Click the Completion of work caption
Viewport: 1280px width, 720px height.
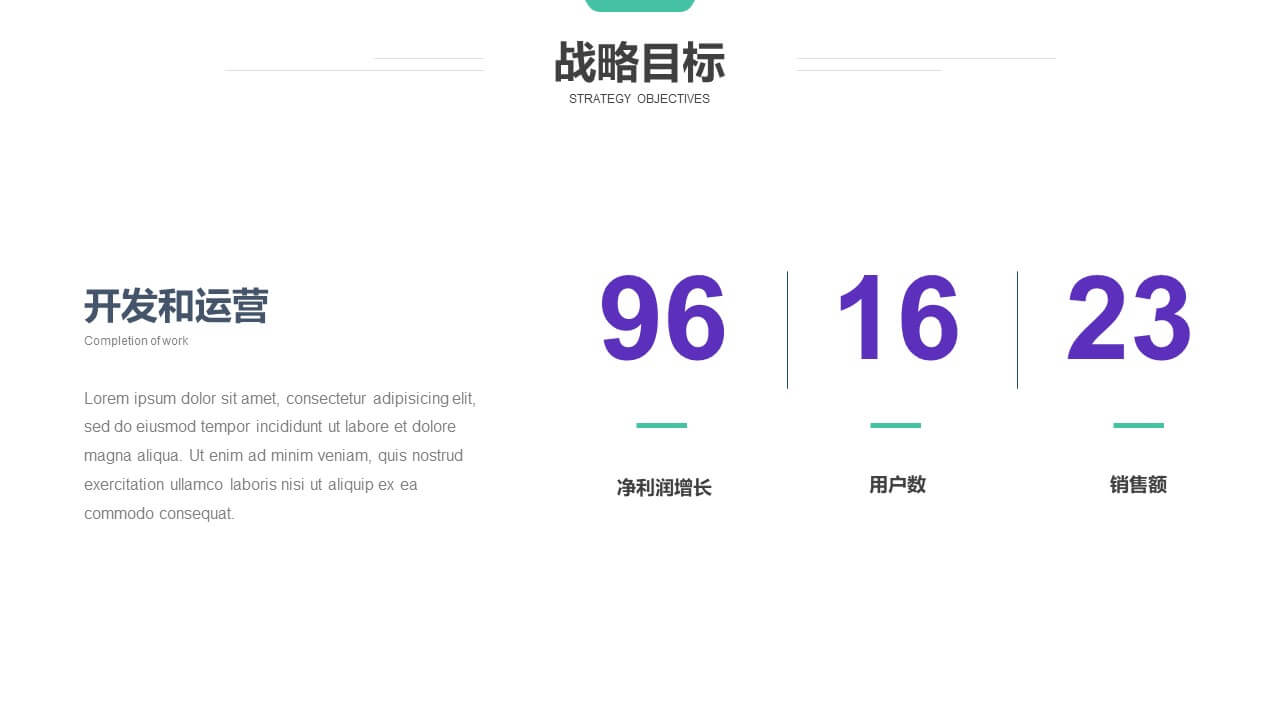point(136,341)
